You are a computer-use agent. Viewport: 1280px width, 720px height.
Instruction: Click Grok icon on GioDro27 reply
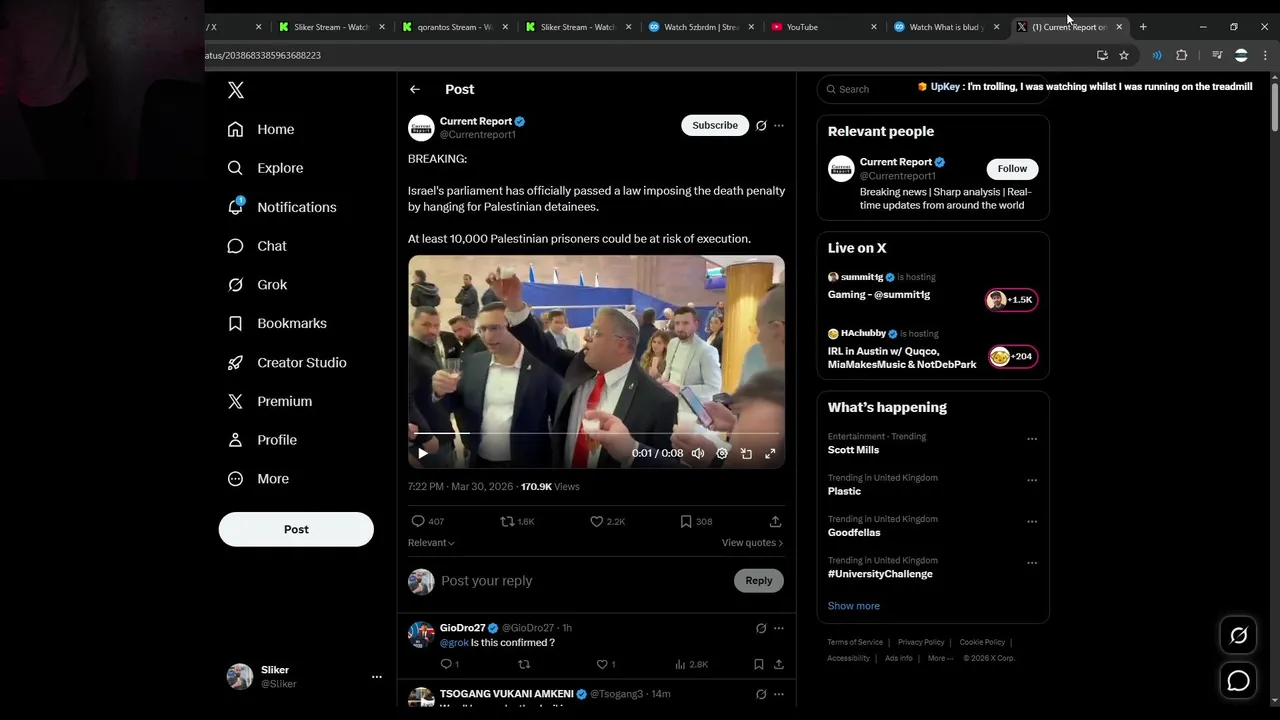pyautogui.click(x=761, y=628)
